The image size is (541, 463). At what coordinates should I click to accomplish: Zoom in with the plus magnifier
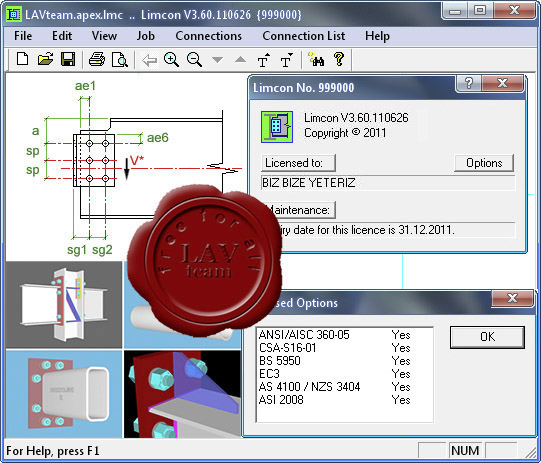pyautogui.click(x=171, y=59)
